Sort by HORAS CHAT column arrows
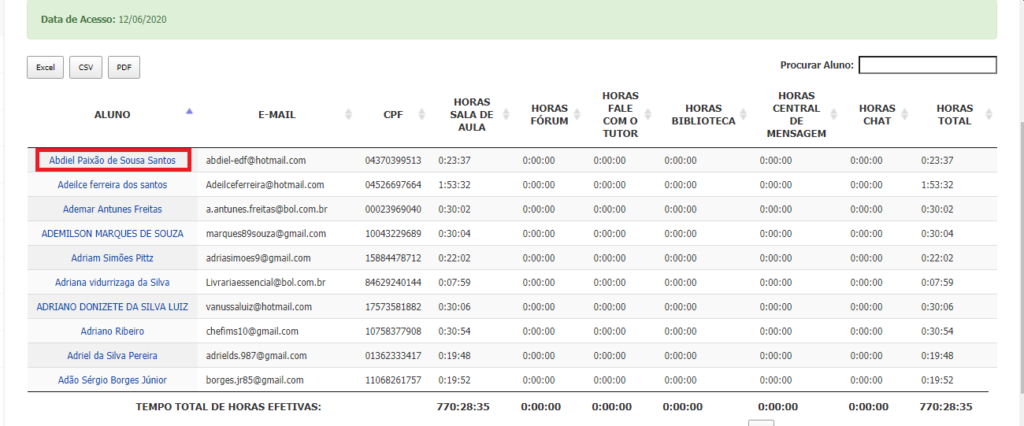Image resolution: width=1024 pixels, height=426 pixels. [905, 115]
